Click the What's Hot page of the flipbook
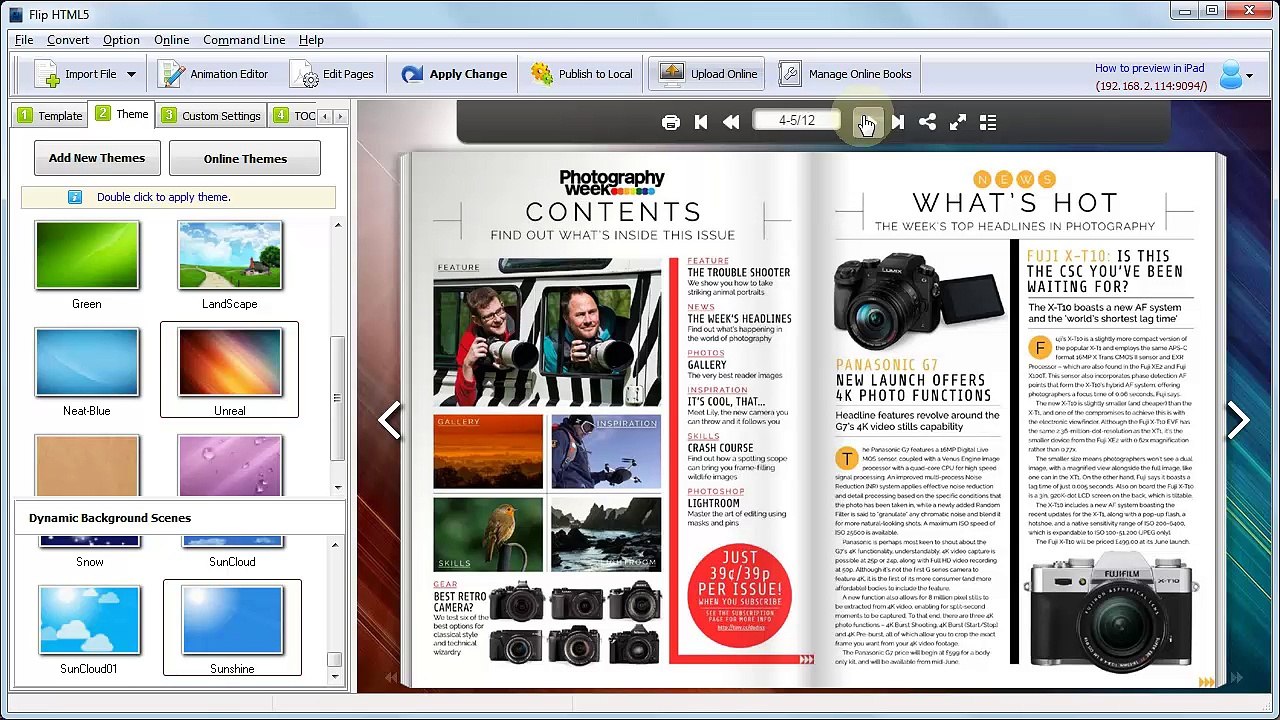The width and height of the screenshot is (1280, 720). (1016, 420)
